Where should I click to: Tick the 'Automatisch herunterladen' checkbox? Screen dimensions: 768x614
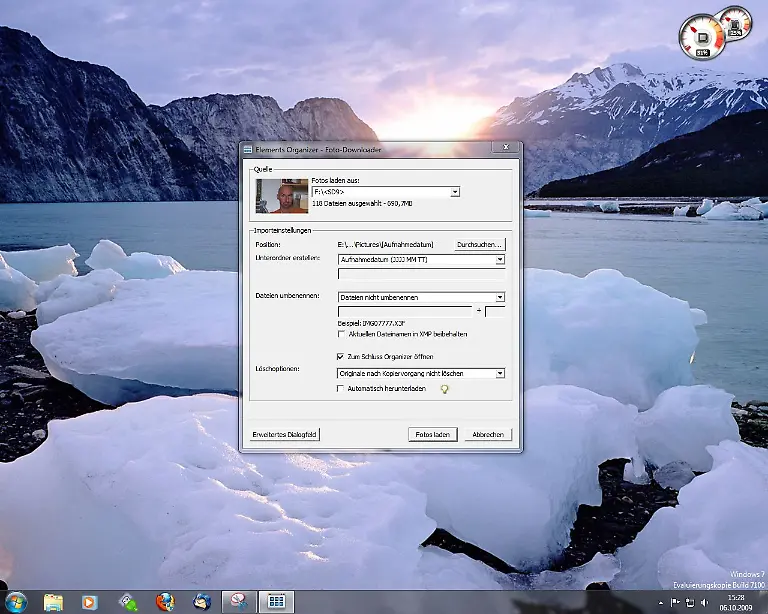[342, 388]
